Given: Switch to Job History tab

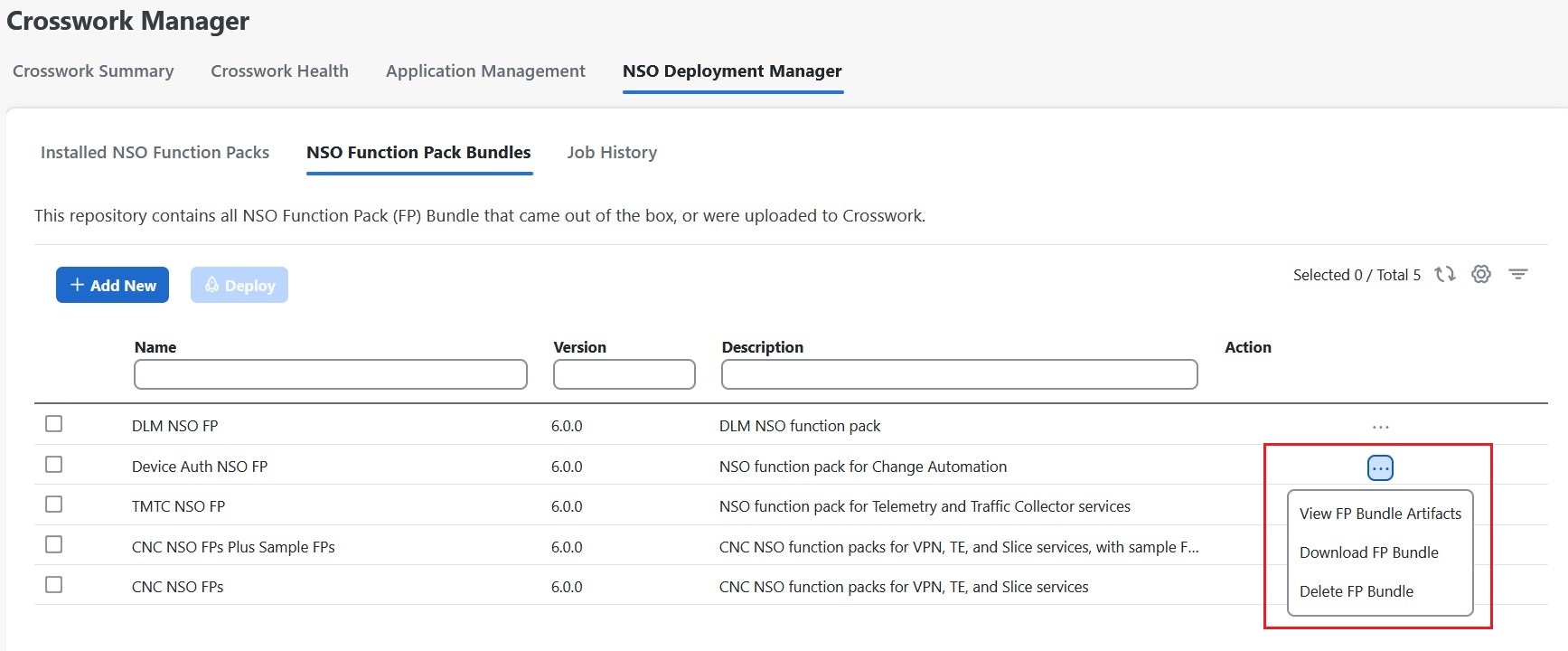Looking at the screenshot, I should point(612,152).
